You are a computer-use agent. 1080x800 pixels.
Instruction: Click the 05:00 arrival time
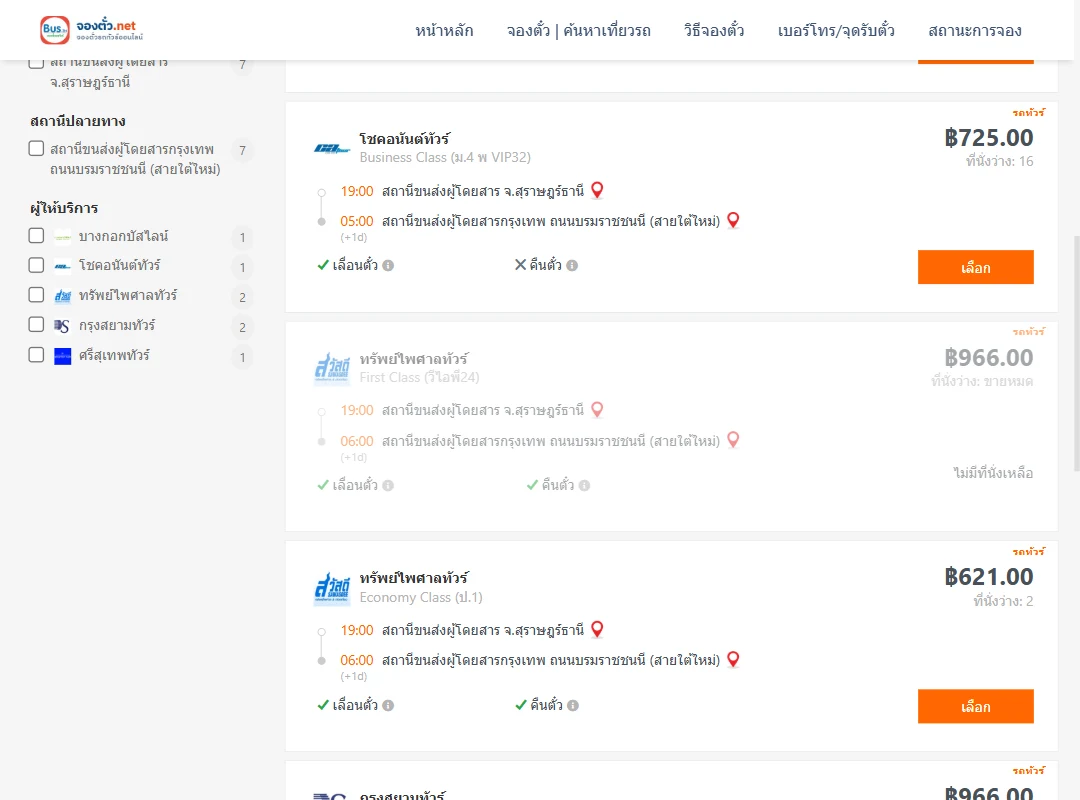(x=357, y=221)
